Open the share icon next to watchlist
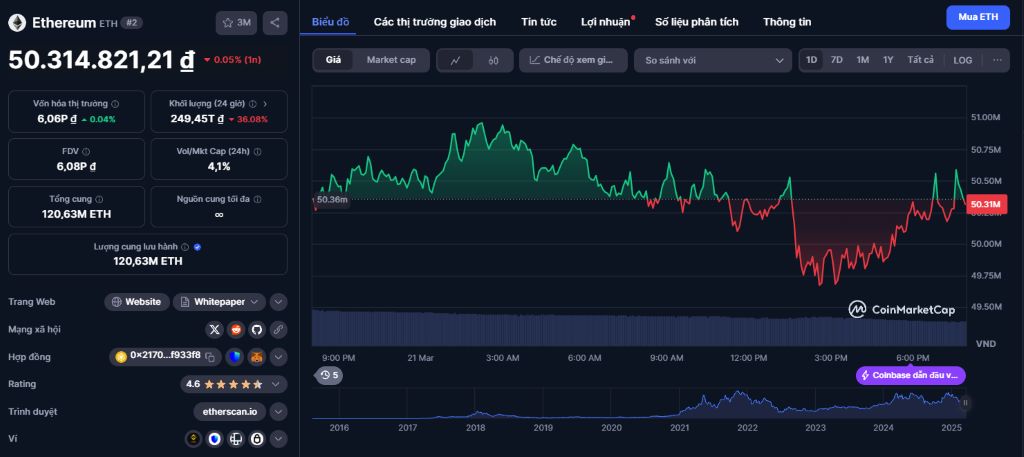 [x=275, y=23]
